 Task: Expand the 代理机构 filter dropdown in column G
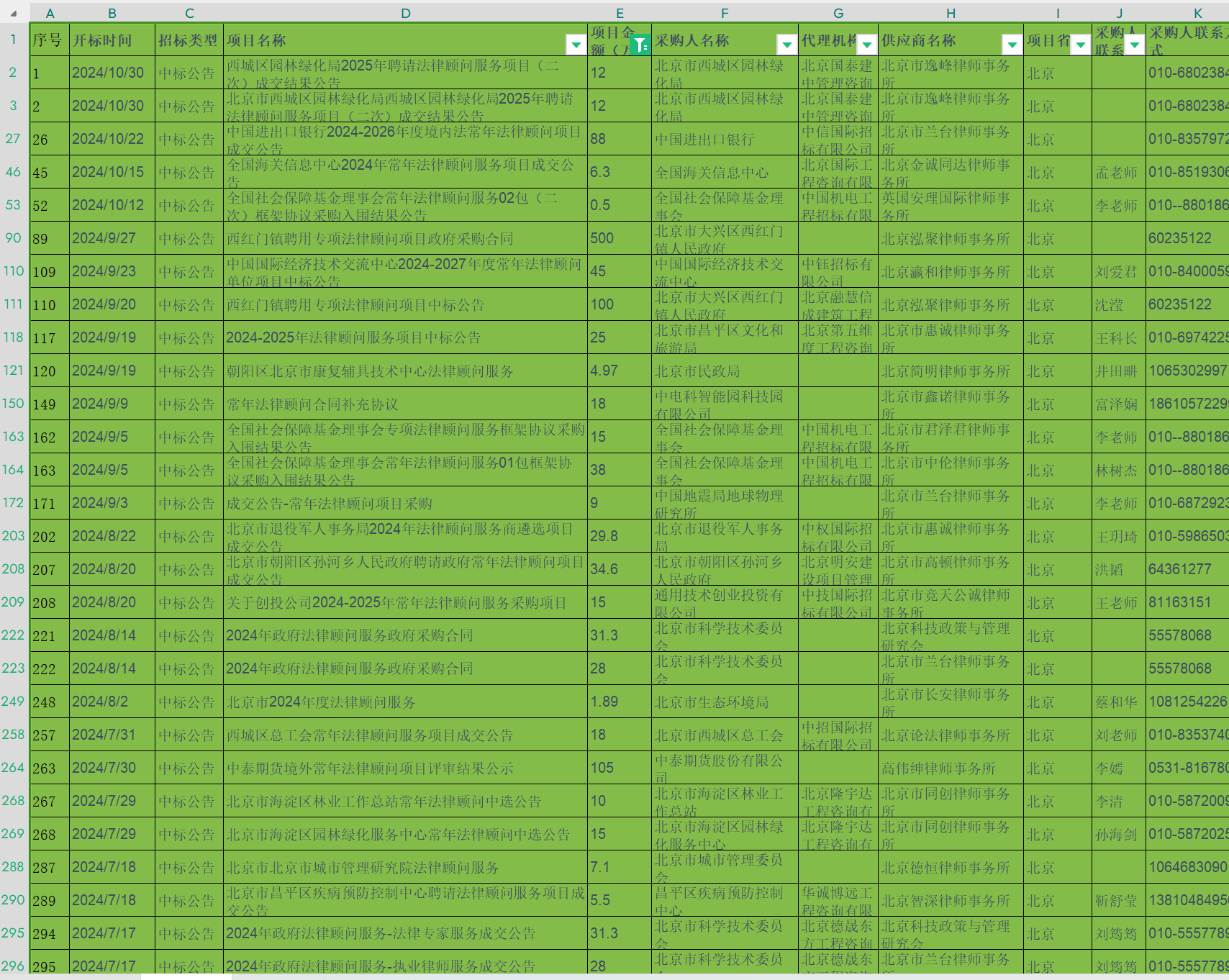867,45
